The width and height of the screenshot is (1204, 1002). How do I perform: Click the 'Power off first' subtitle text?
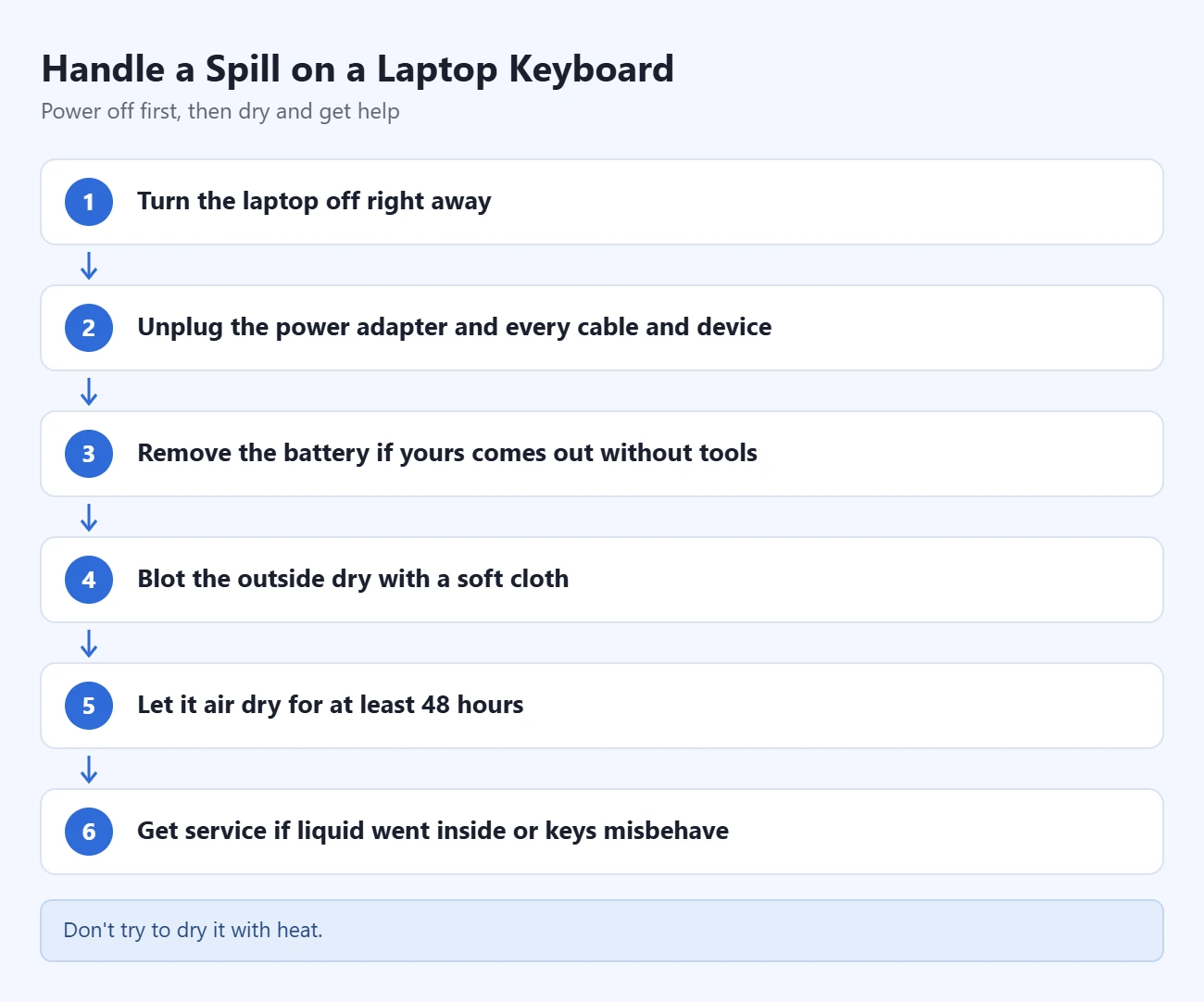click(x=220, y=112)
